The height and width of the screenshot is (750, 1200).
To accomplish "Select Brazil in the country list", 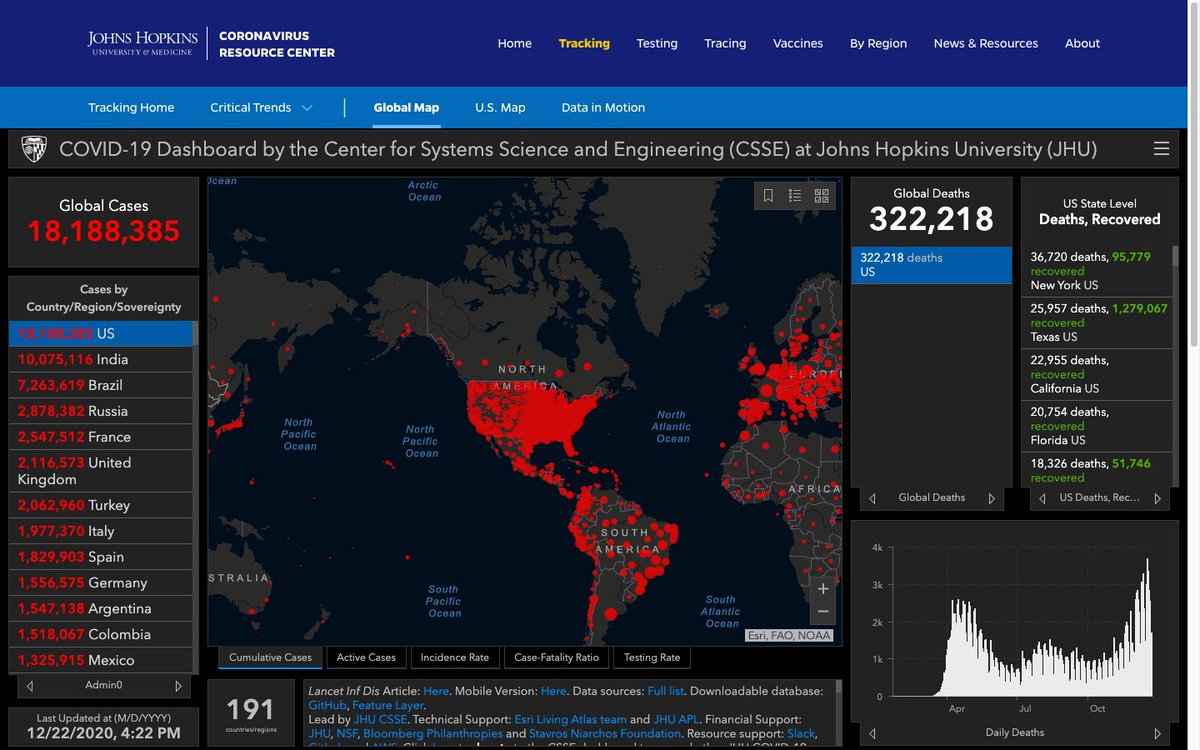I will tap(100, 385).
